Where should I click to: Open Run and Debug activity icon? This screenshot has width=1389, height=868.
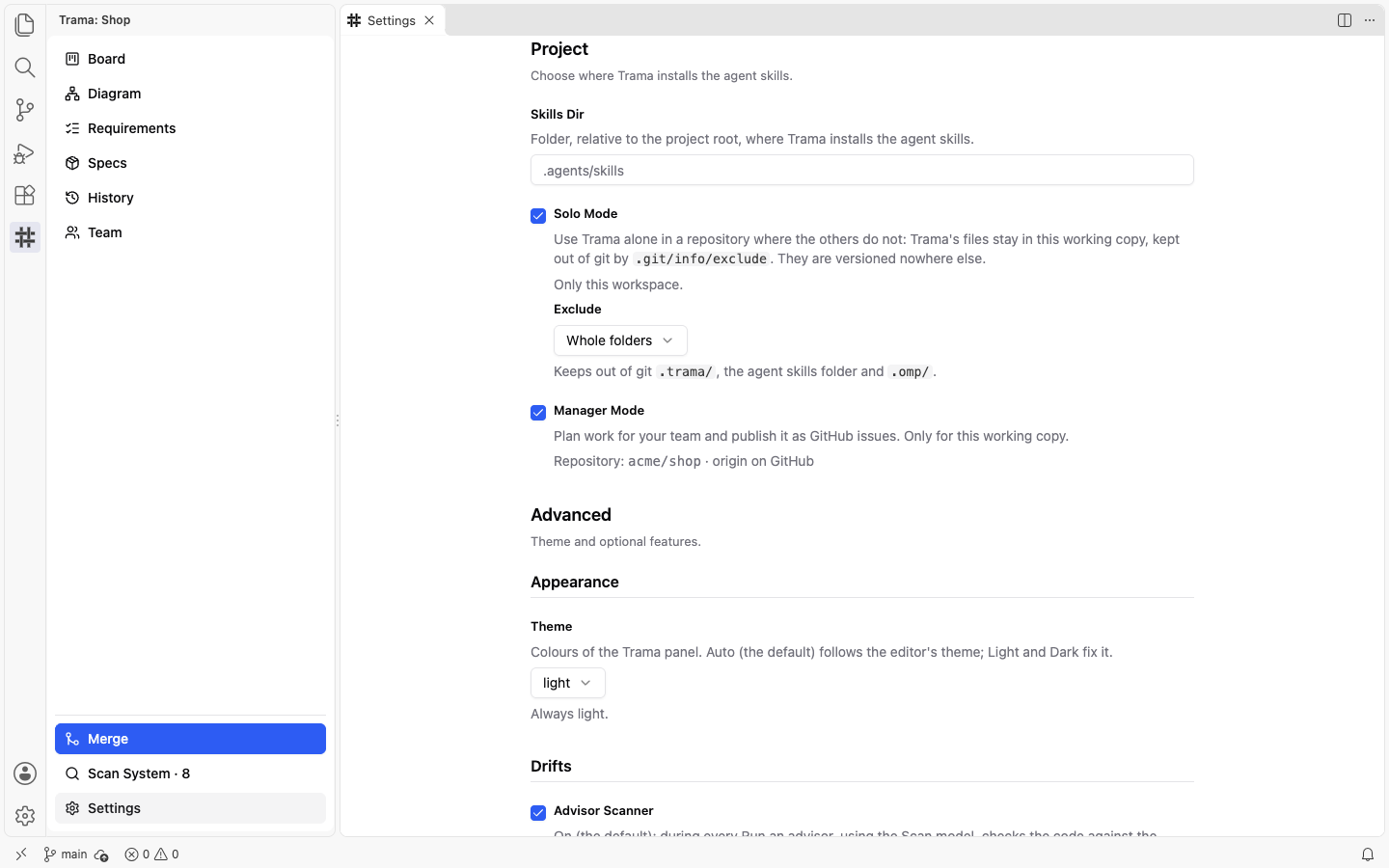[25, 152]
